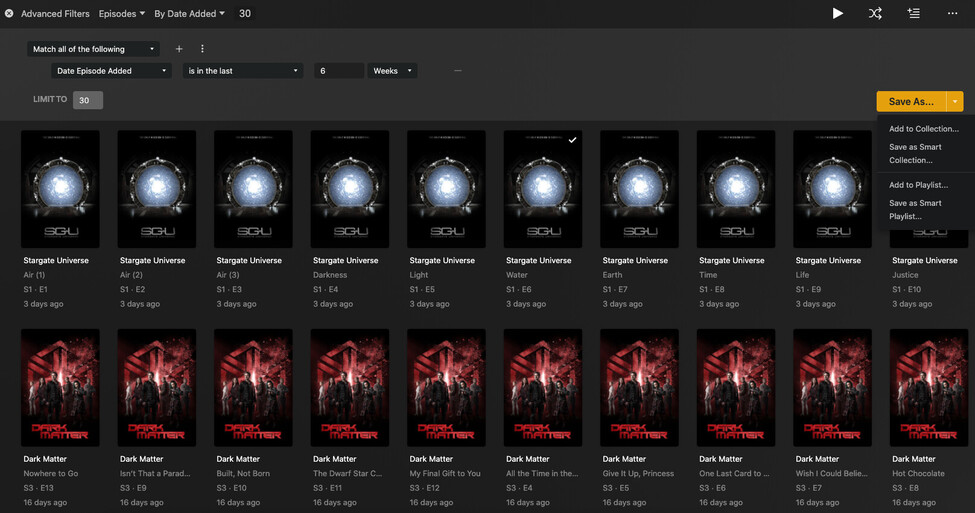Open the By Date Added sort dropdown
This screenshot has height=513, width=975.
coord(189,13)
